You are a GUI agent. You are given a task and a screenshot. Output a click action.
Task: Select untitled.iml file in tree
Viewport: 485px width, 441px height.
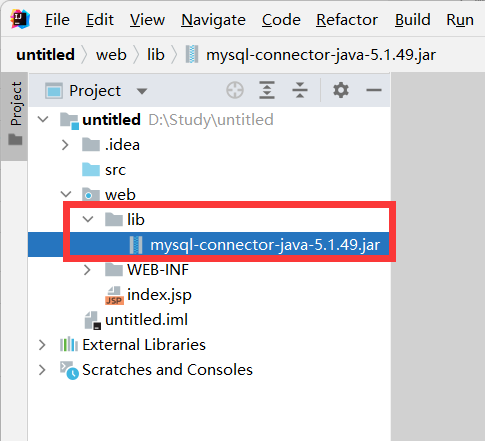[x=146, y=320]
